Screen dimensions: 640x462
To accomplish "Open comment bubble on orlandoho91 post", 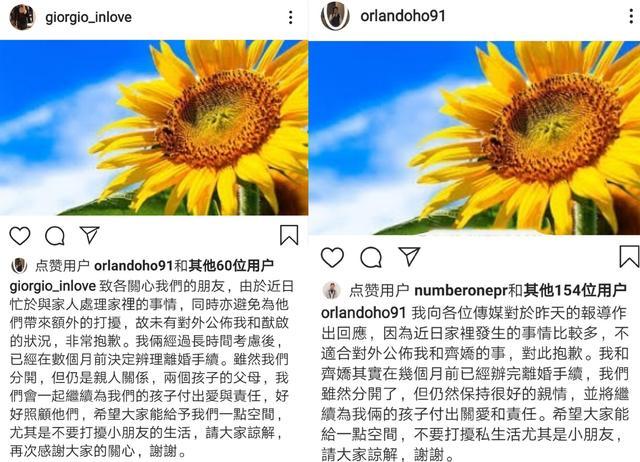I will click(x=371, y=257).
